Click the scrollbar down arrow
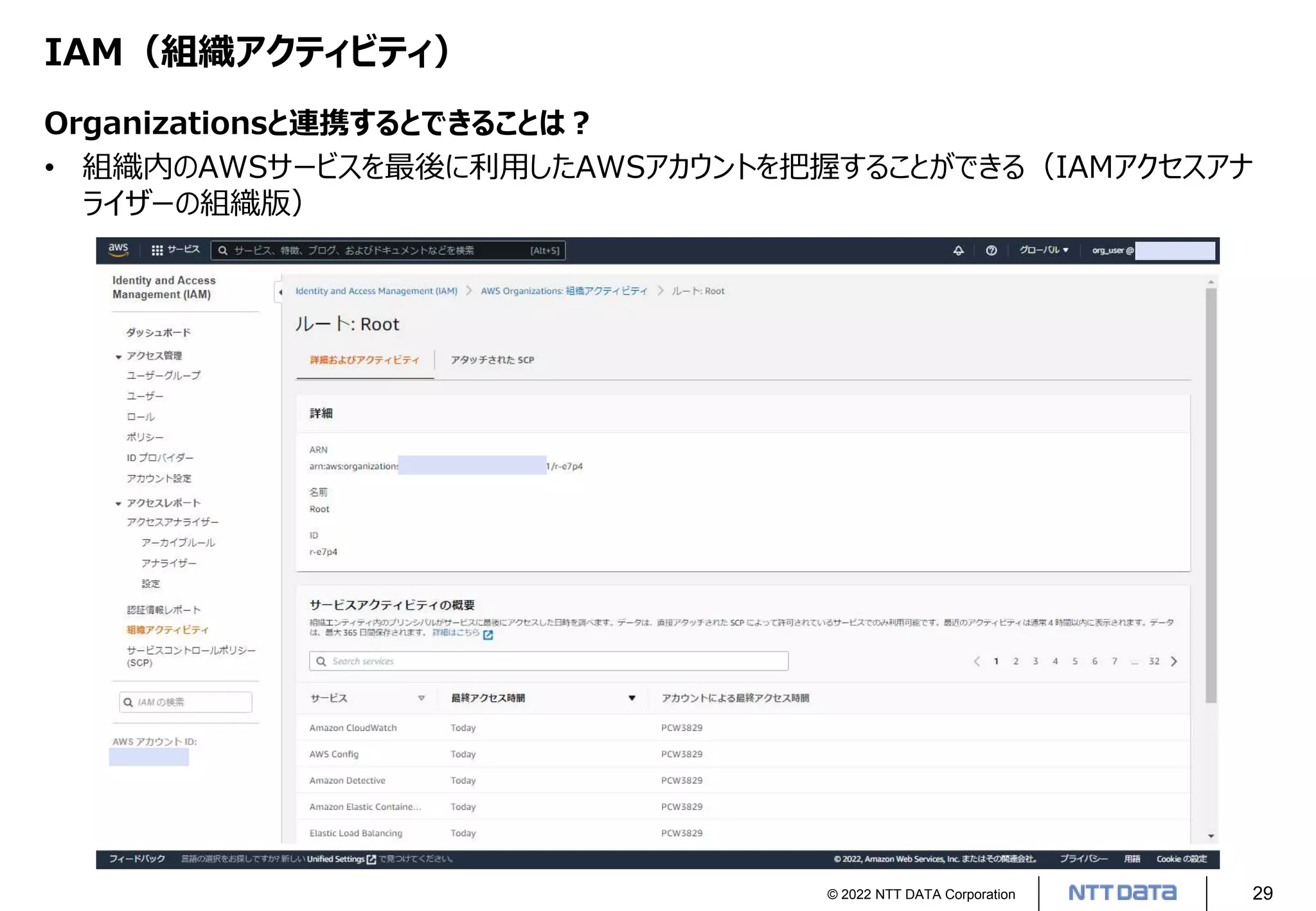 pyautogui.click(x=1211, y=836)
